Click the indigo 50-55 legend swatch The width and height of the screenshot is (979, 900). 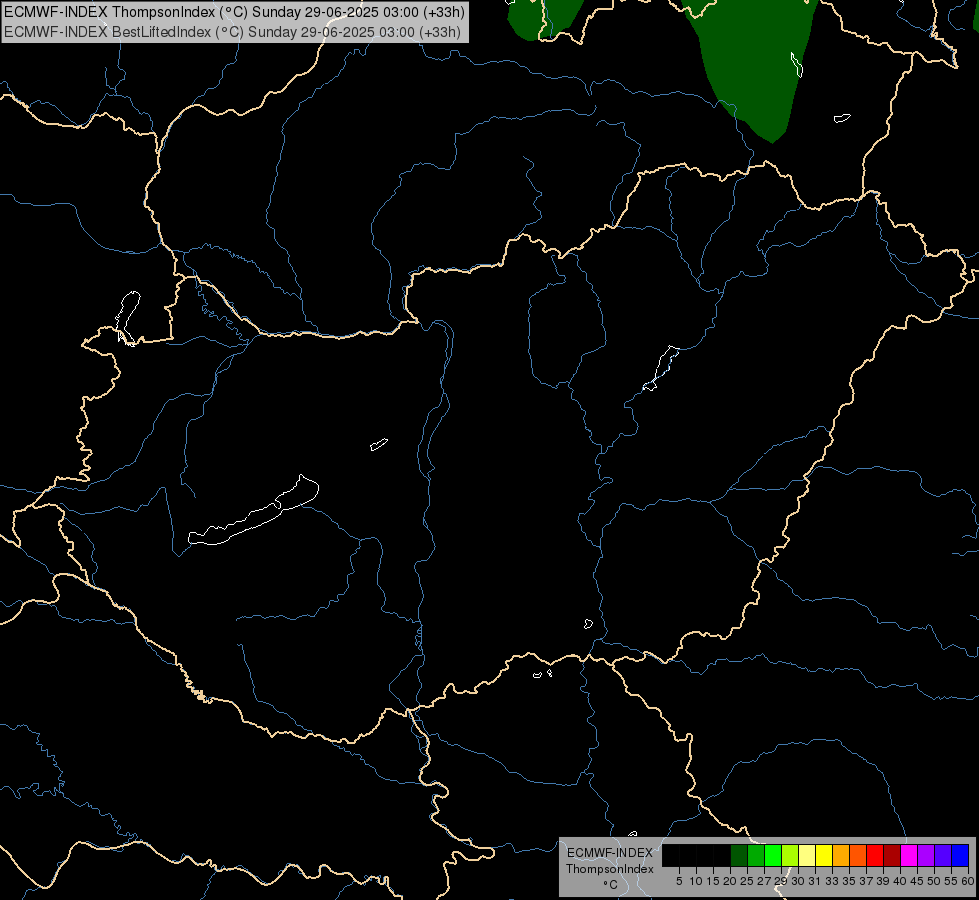943,856
